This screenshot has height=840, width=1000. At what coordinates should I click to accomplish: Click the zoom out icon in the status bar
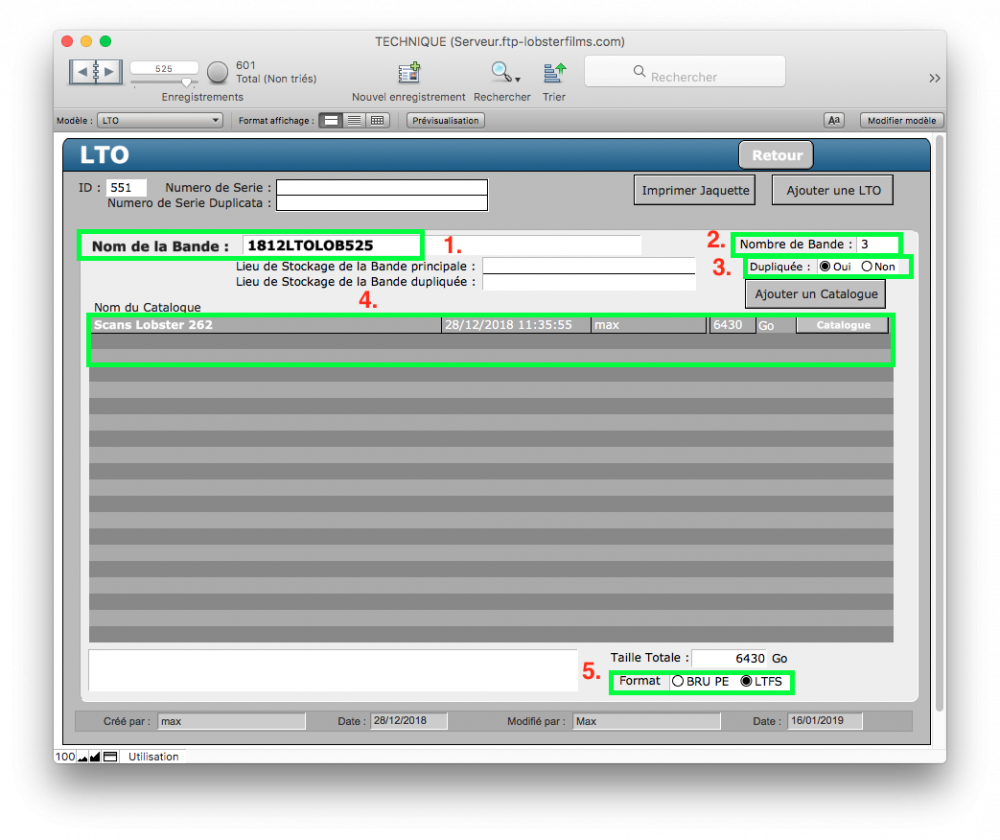pyautogui.click(x=81, y=757)
